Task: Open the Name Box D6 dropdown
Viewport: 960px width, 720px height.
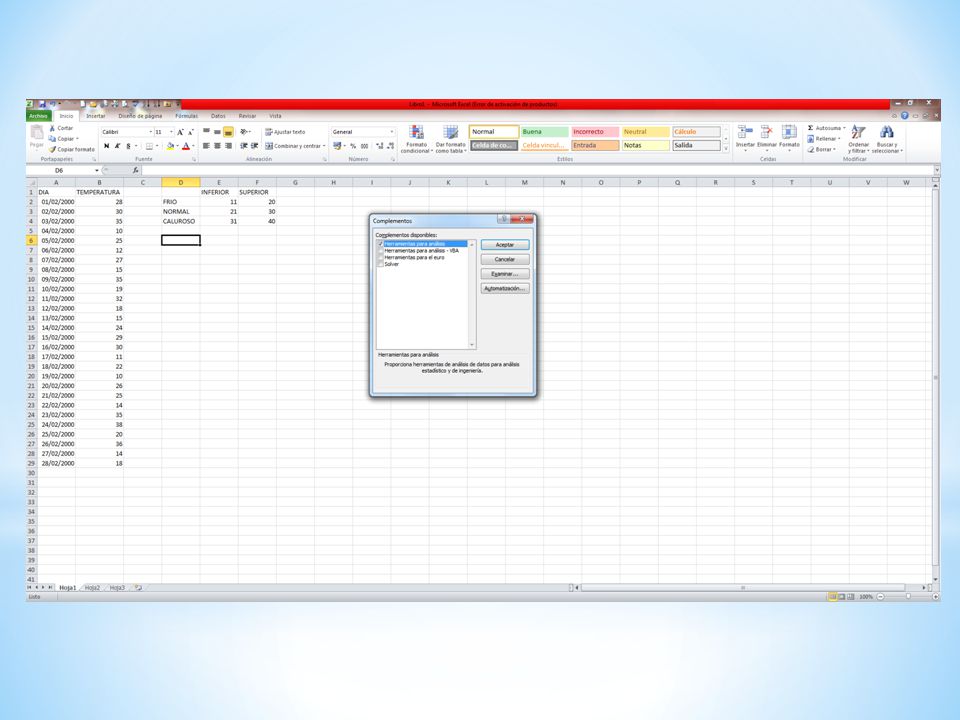Action: tap(97, 170)
